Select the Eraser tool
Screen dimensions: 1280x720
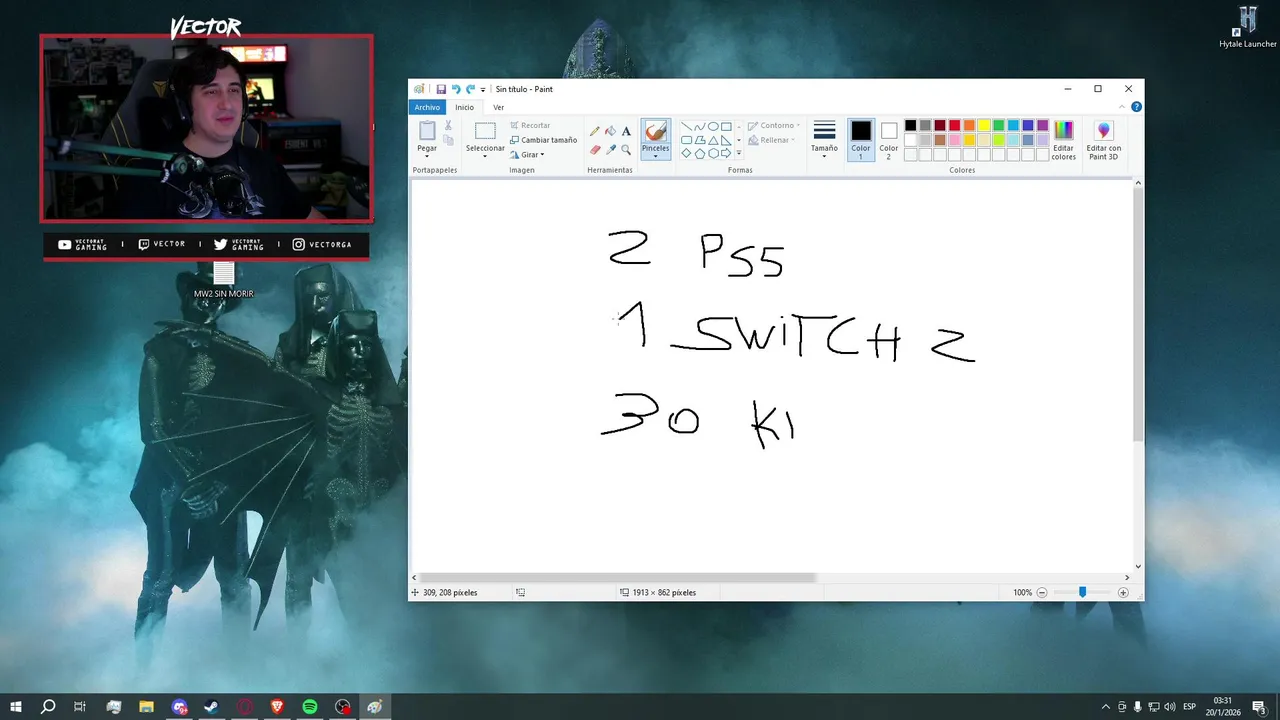coord(595,149)
